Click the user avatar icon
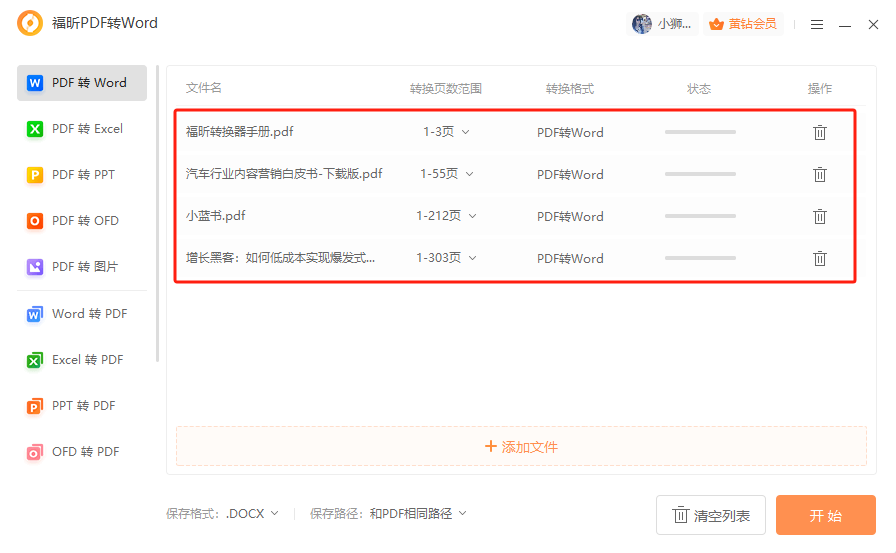Image resolution: width=896 pixels, height=553 pixels. coord(642,24)
